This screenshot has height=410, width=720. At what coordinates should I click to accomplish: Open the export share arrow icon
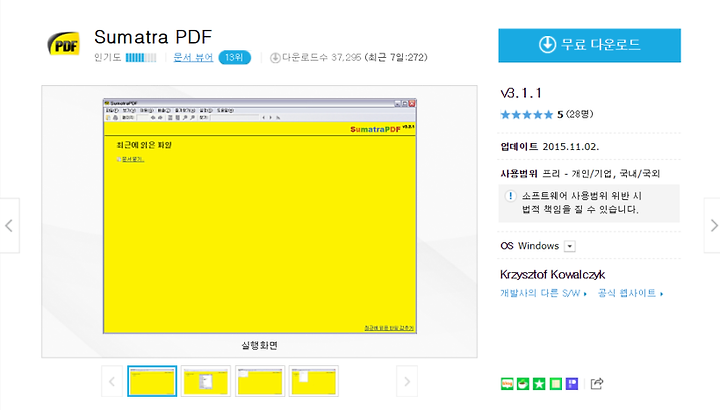point(597,383)
